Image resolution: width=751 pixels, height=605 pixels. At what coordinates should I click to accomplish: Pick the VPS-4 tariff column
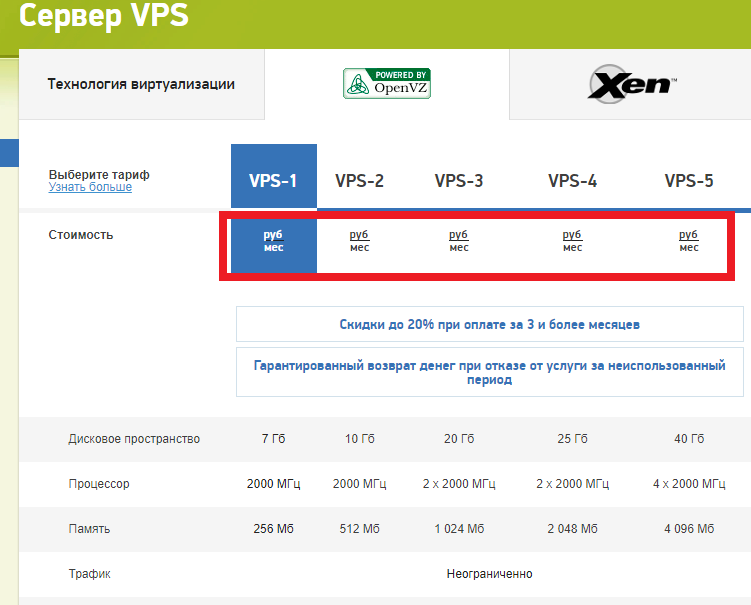click(572, 181)
